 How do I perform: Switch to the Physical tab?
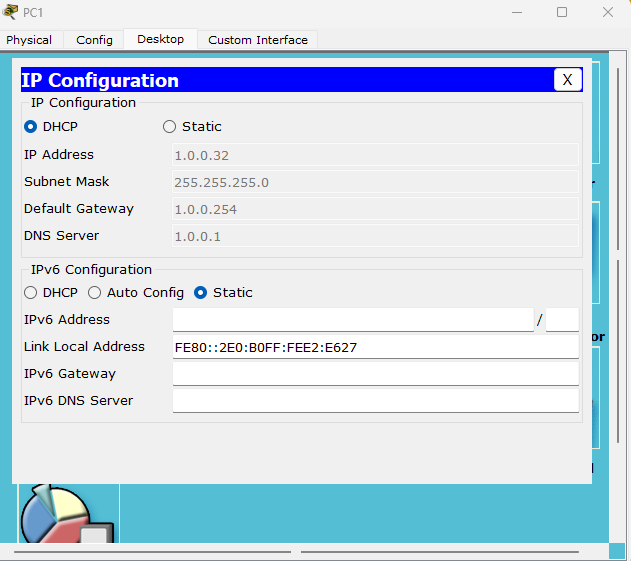(29, 40)
